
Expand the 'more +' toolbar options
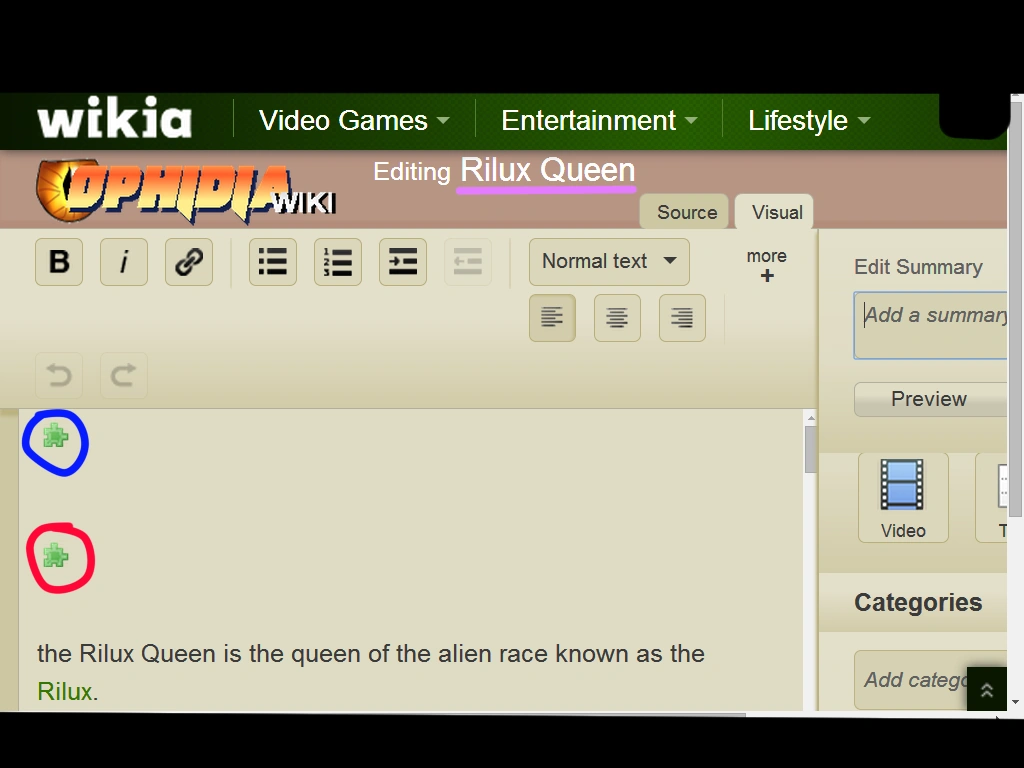765,265
